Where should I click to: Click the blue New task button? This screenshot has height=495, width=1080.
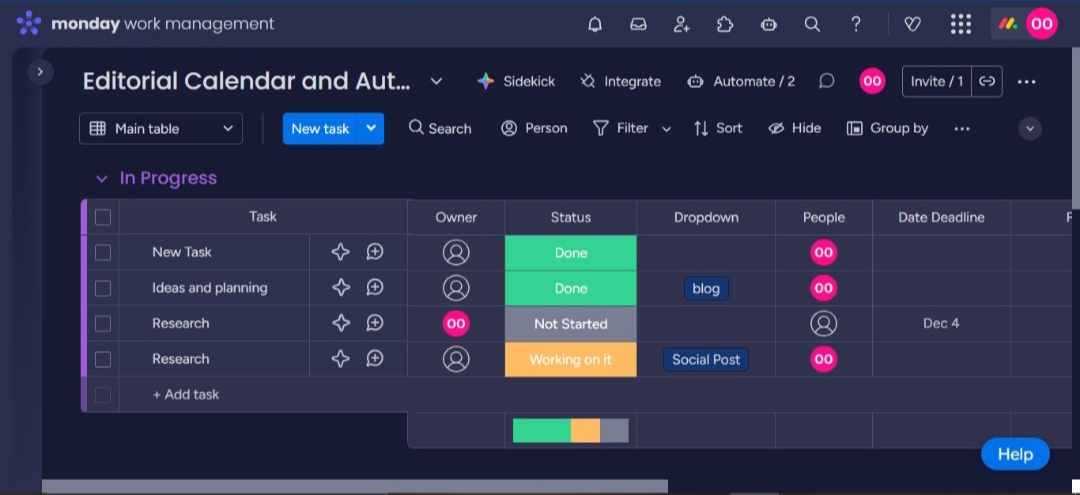(x=320, y=129)
